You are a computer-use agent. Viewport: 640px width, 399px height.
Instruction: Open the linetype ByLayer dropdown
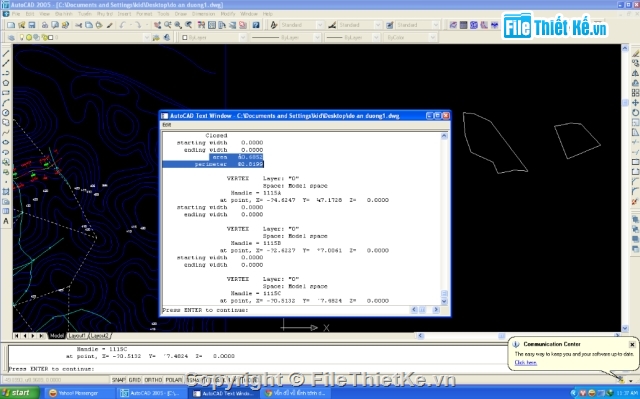(x=317, y=38)
